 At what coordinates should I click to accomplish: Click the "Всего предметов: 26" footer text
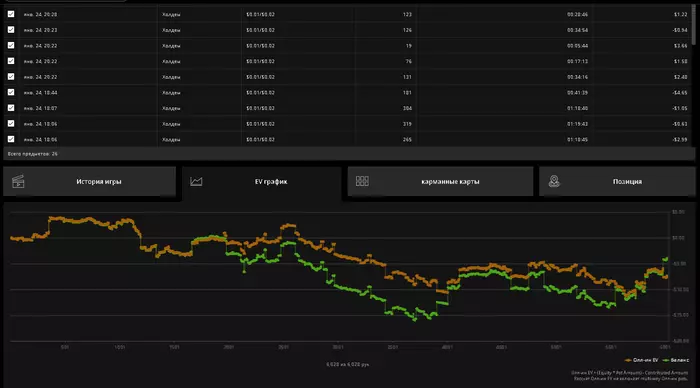[33, 154]
